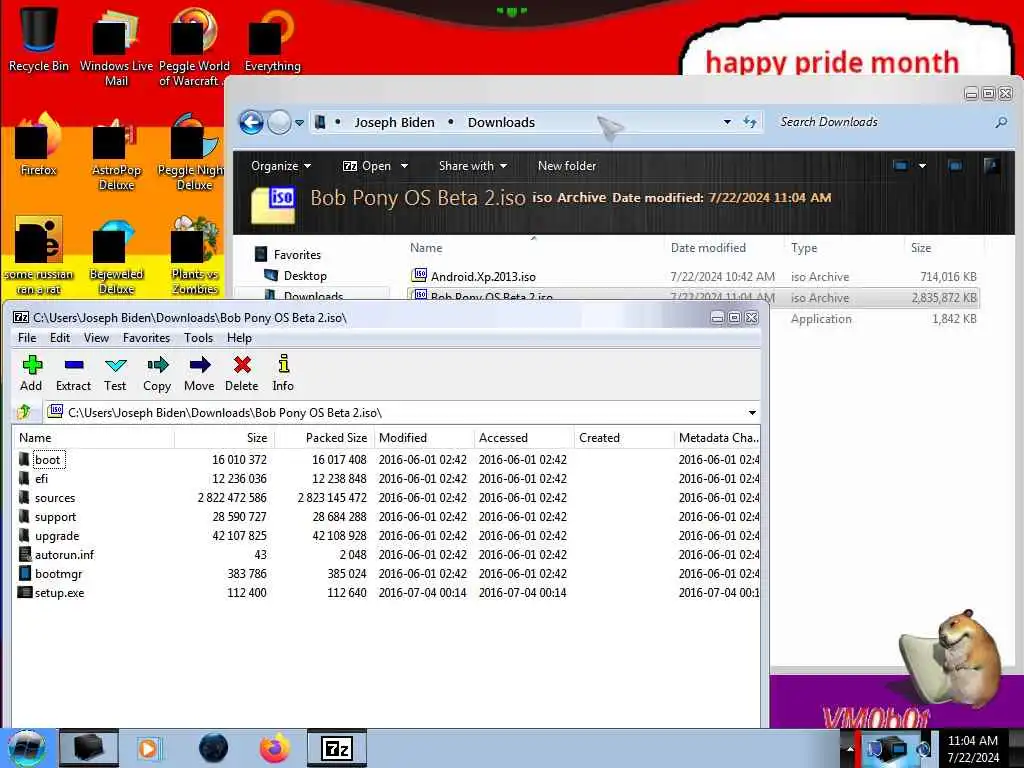This screenshot has width=1024, height=768.
Task: Sort by Accessed column
Action: click(524, 438)
